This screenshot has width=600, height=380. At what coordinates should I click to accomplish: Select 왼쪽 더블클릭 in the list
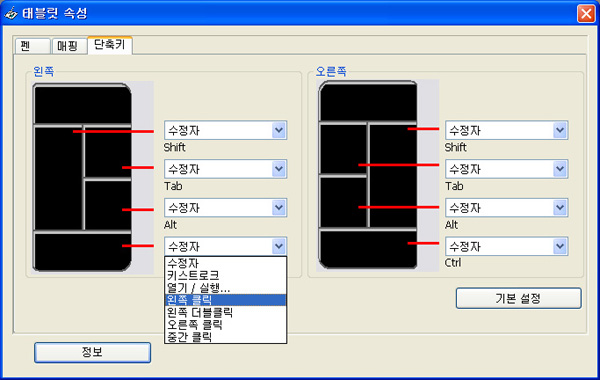(x=225, y=312)
